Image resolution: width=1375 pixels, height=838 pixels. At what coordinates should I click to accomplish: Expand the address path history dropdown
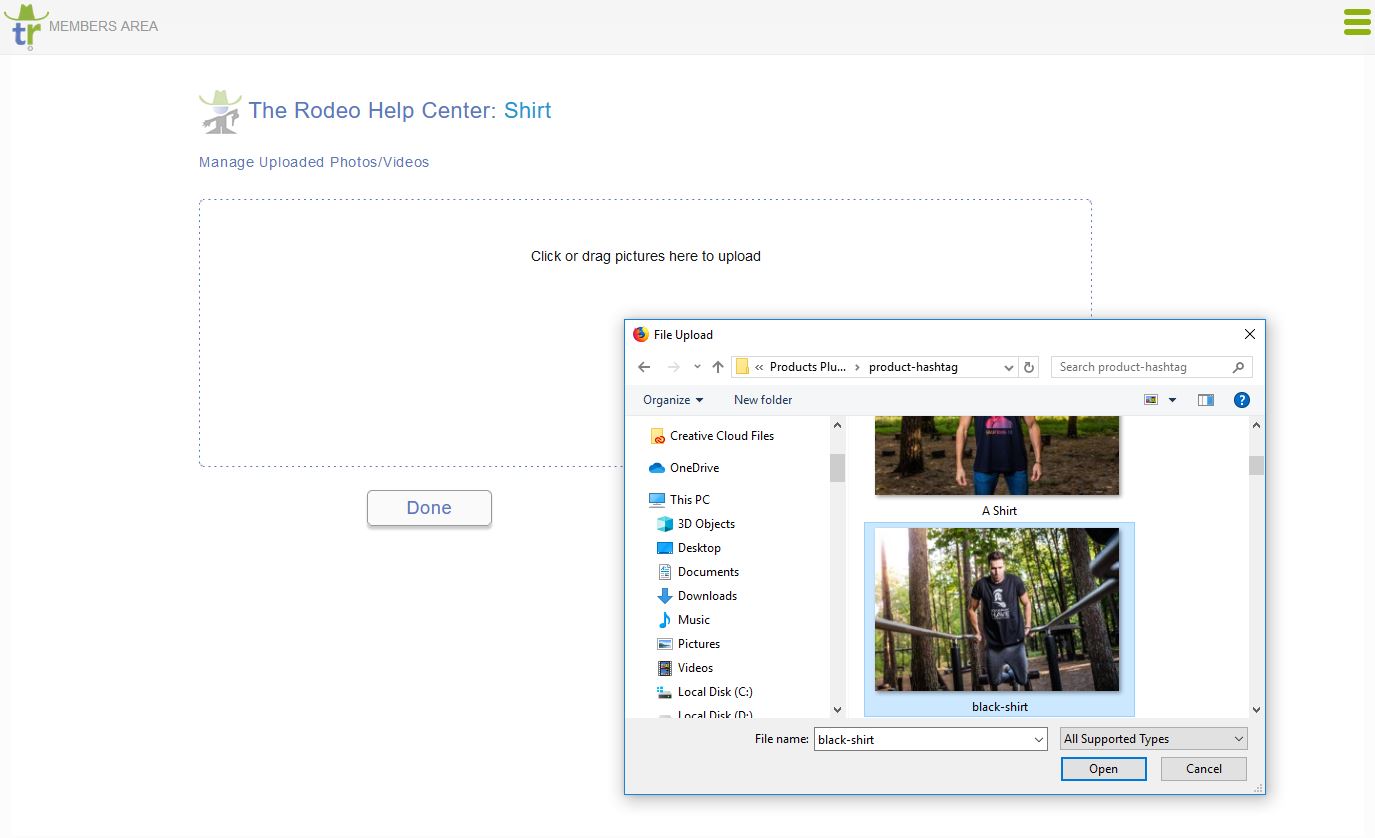[1008, 367]
